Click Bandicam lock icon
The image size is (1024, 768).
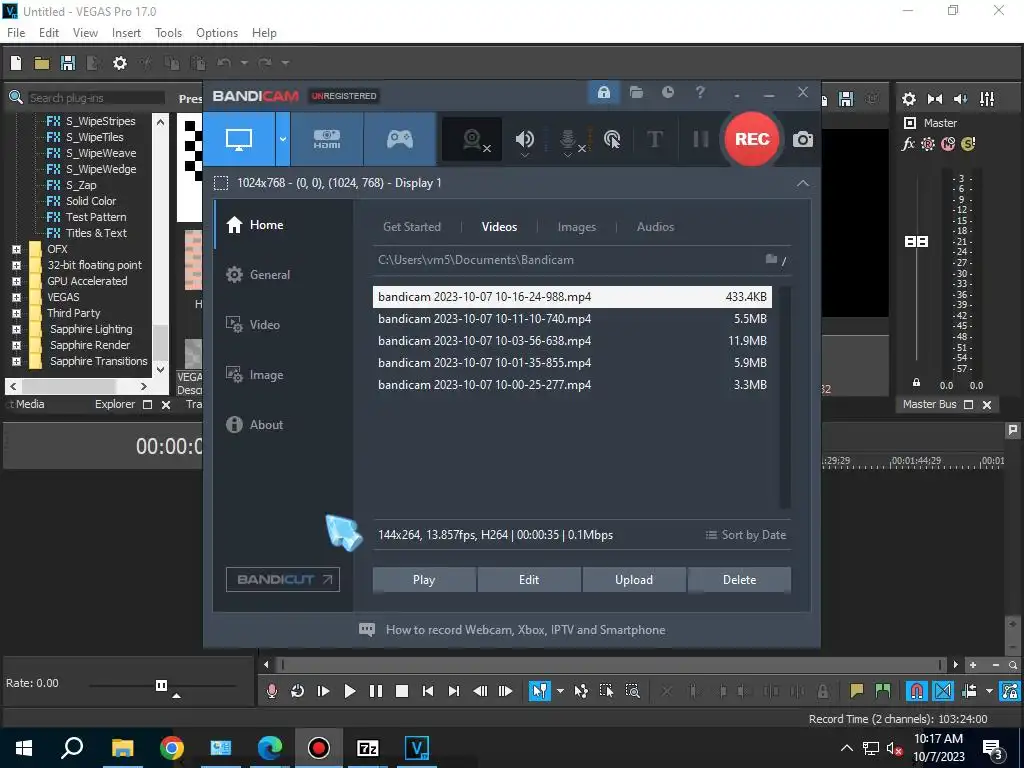(x=603, y=93)
